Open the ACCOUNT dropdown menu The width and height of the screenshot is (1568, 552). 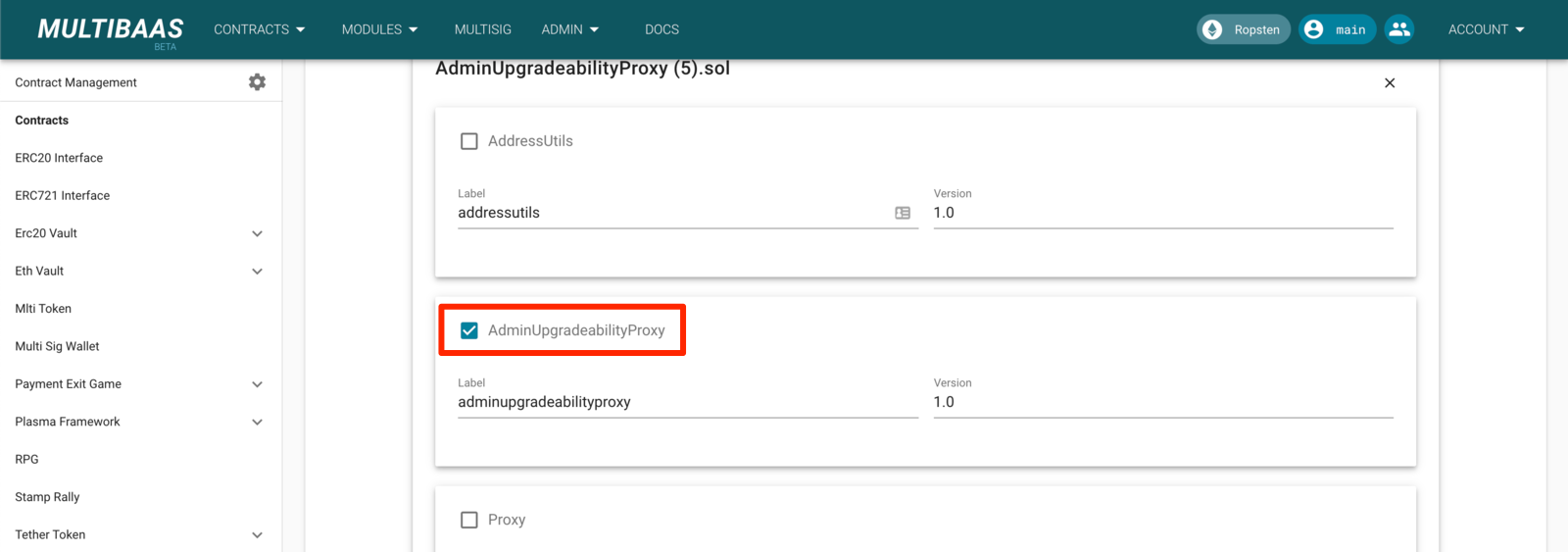coord(1487,29)
